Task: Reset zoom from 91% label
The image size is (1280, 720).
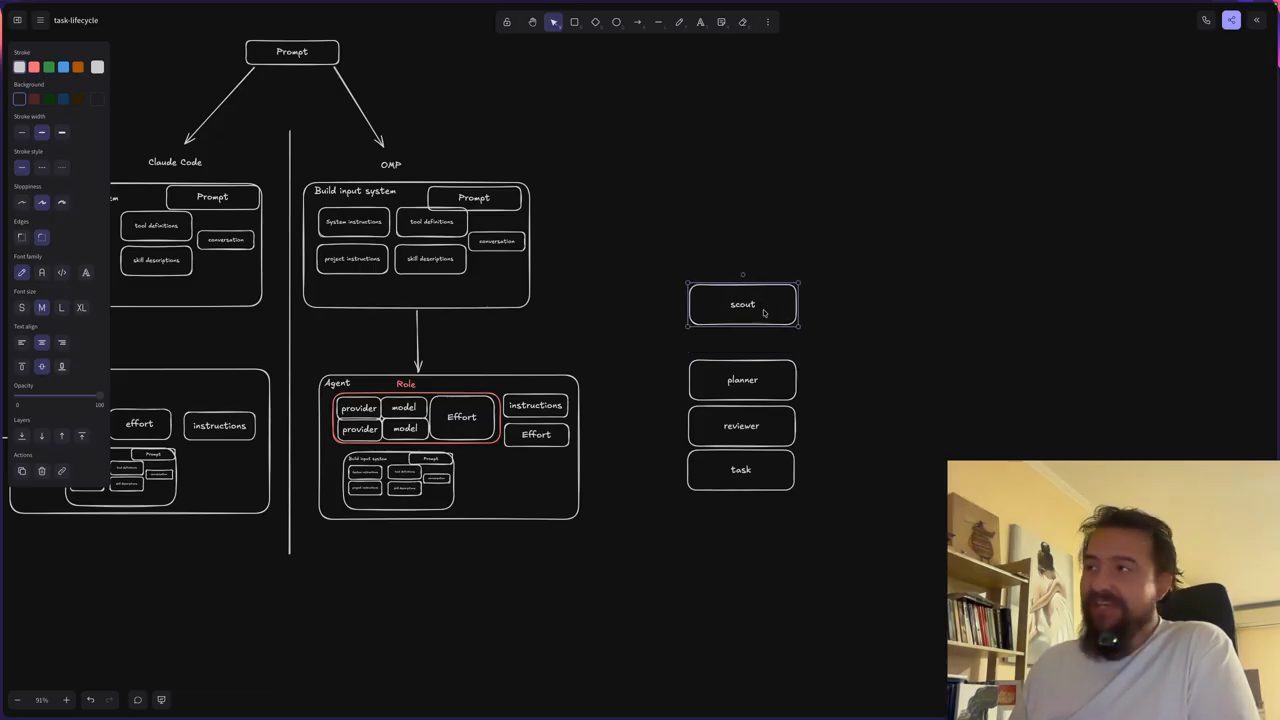Action: 41,700
